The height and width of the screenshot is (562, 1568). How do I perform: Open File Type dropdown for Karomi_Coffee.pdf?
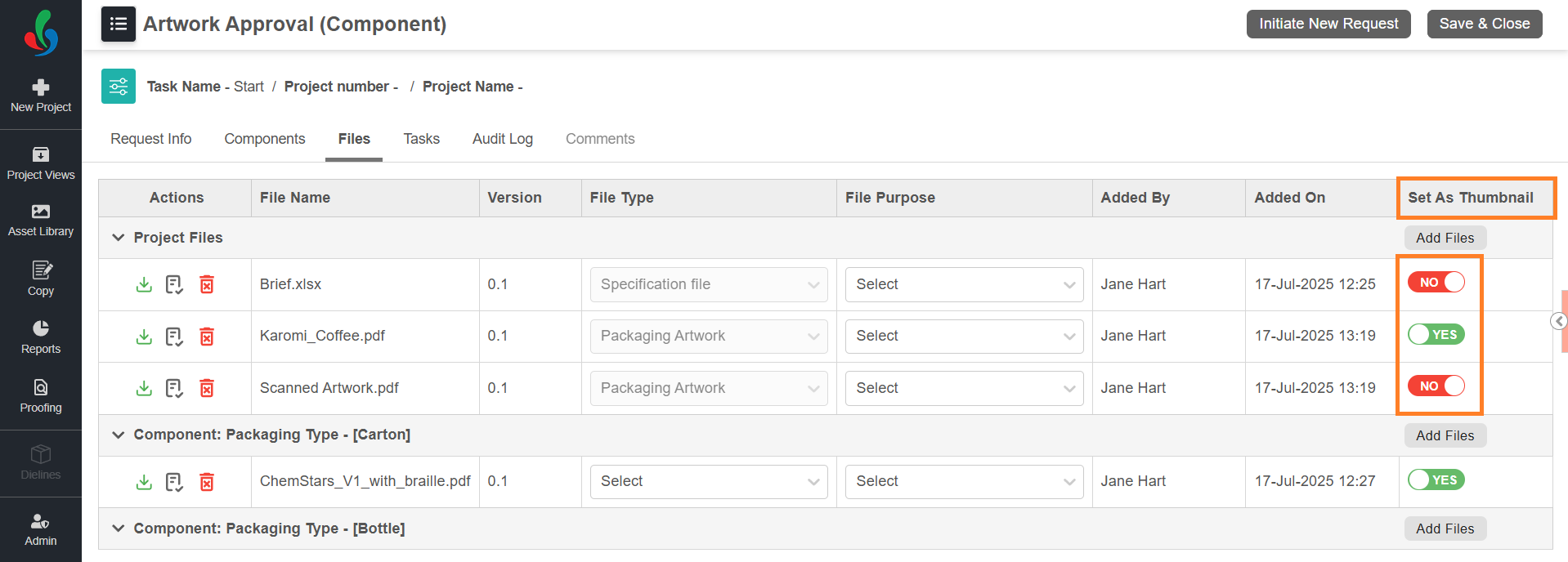(709, 336)
